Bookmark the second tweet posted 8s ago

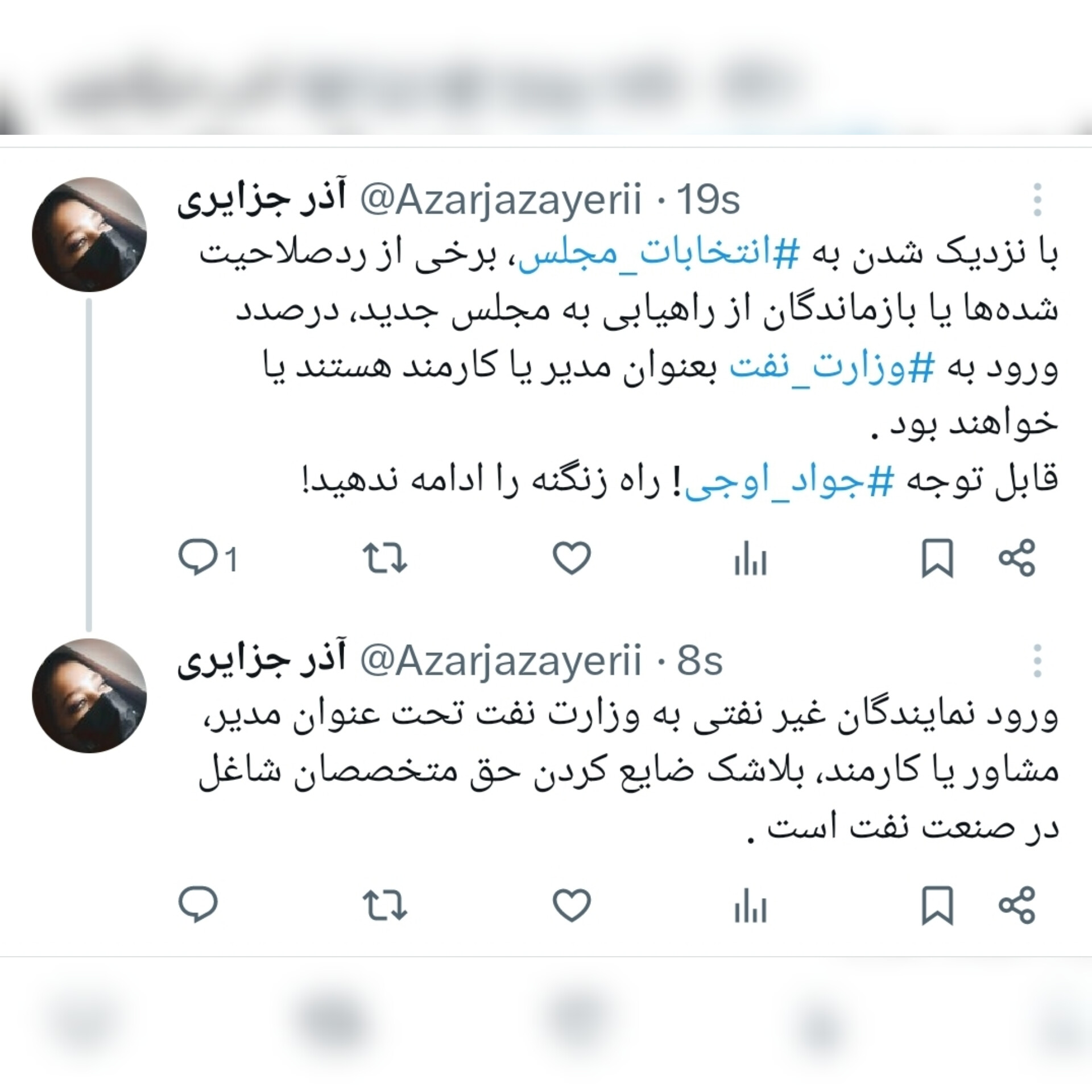pyautogui.click(x=937, y=905)
